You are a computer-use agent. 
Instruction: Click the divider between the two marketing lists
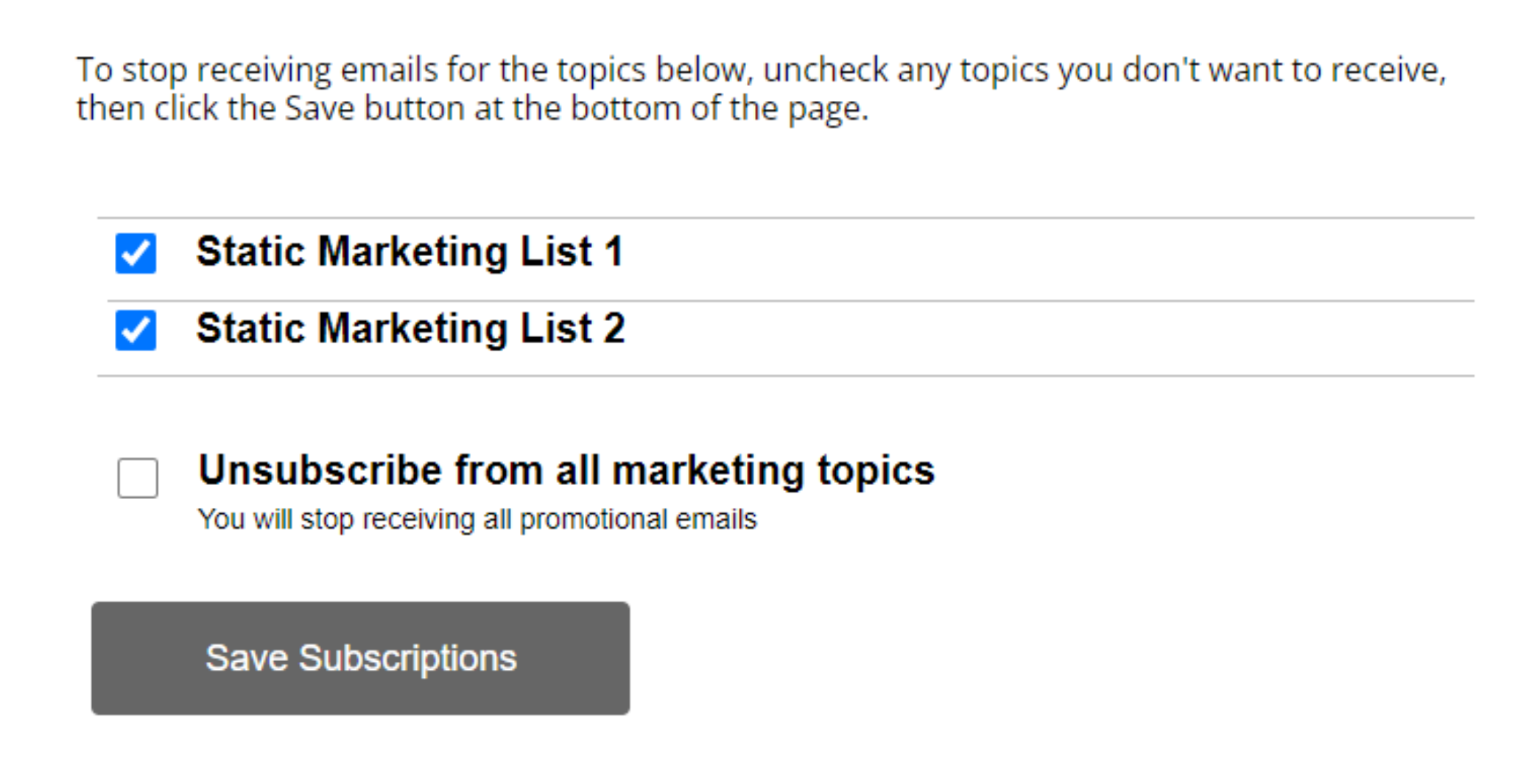point(791,300)
